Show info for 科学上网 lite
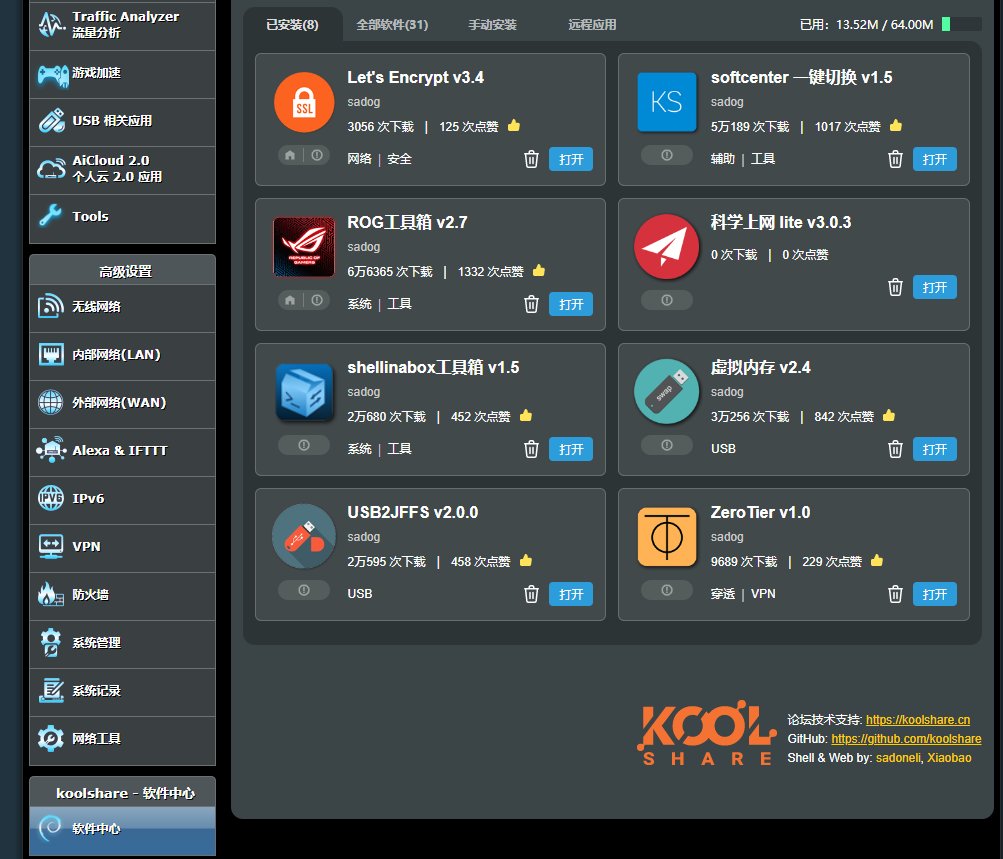1003x859 pixels. click(x=667, y=301)
